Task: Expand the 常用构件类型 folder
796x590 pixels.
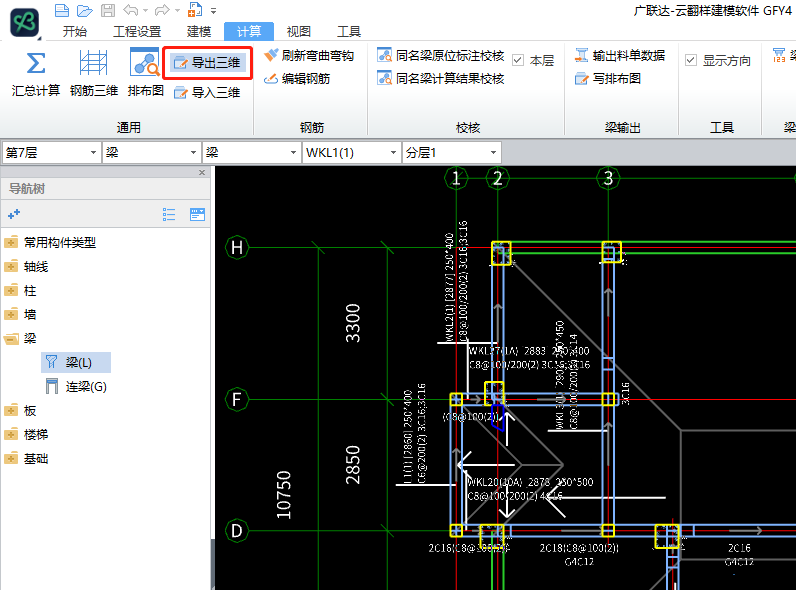Action: 11,243
